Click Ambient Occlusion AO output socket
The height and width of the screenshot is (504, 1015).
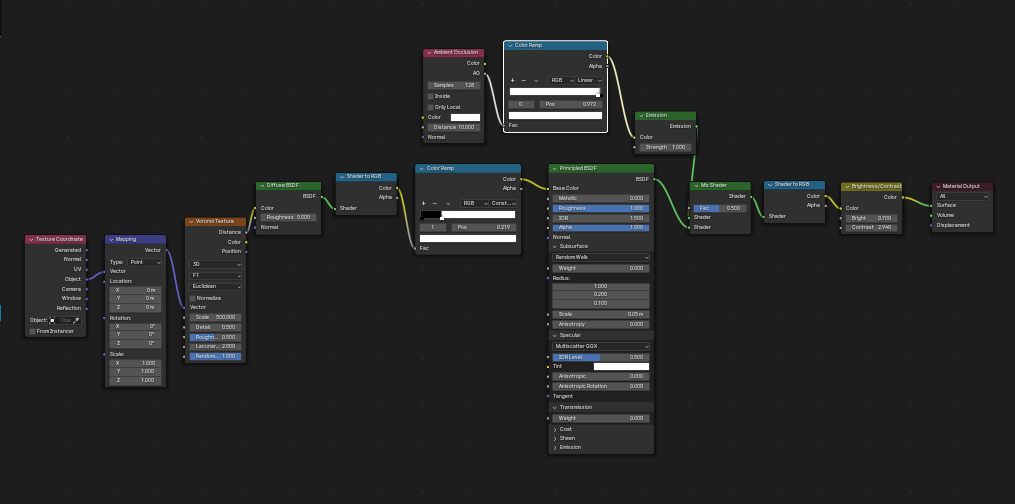[485, 73]
